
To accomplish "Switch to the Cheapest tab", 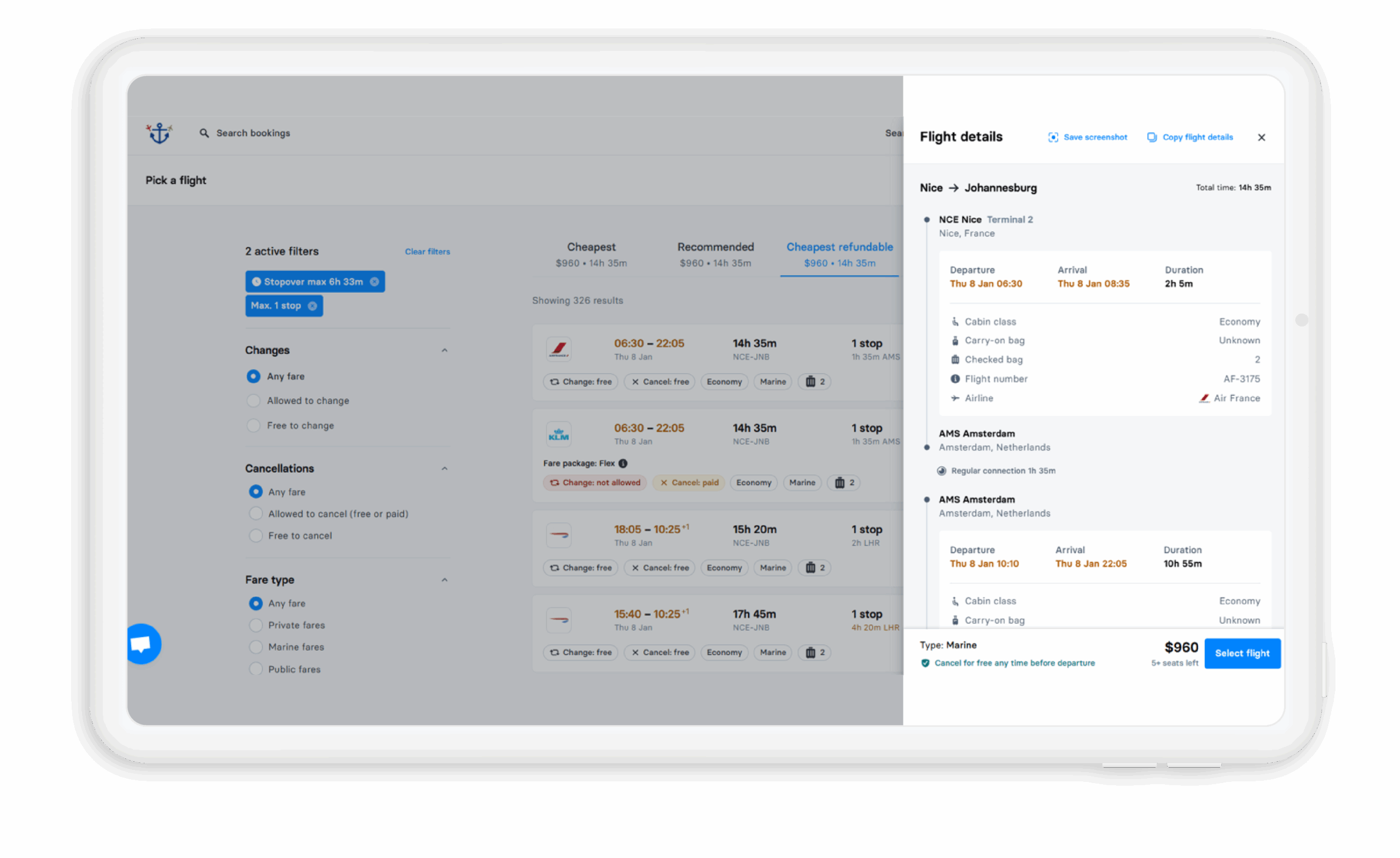I will tap(591, 254).
